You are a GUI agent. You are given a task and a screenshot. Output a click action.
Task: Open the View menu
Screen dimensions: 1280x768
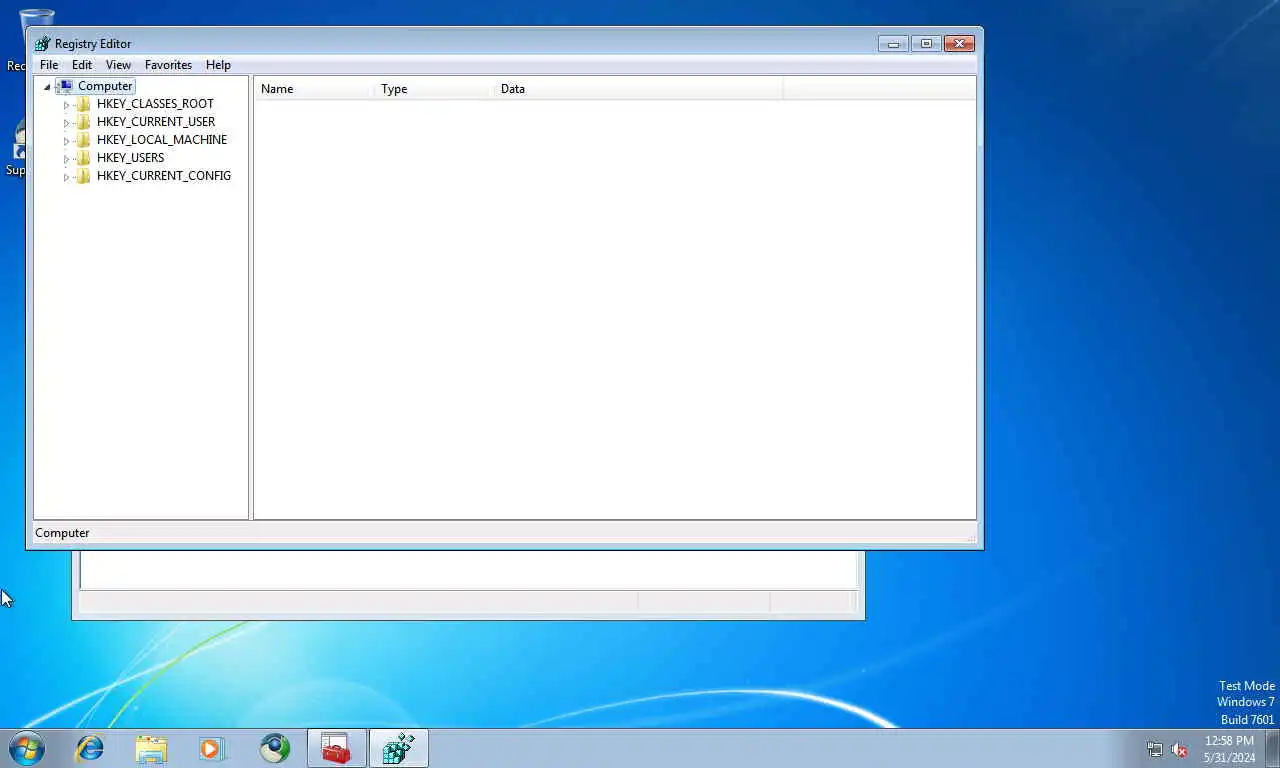118,65
